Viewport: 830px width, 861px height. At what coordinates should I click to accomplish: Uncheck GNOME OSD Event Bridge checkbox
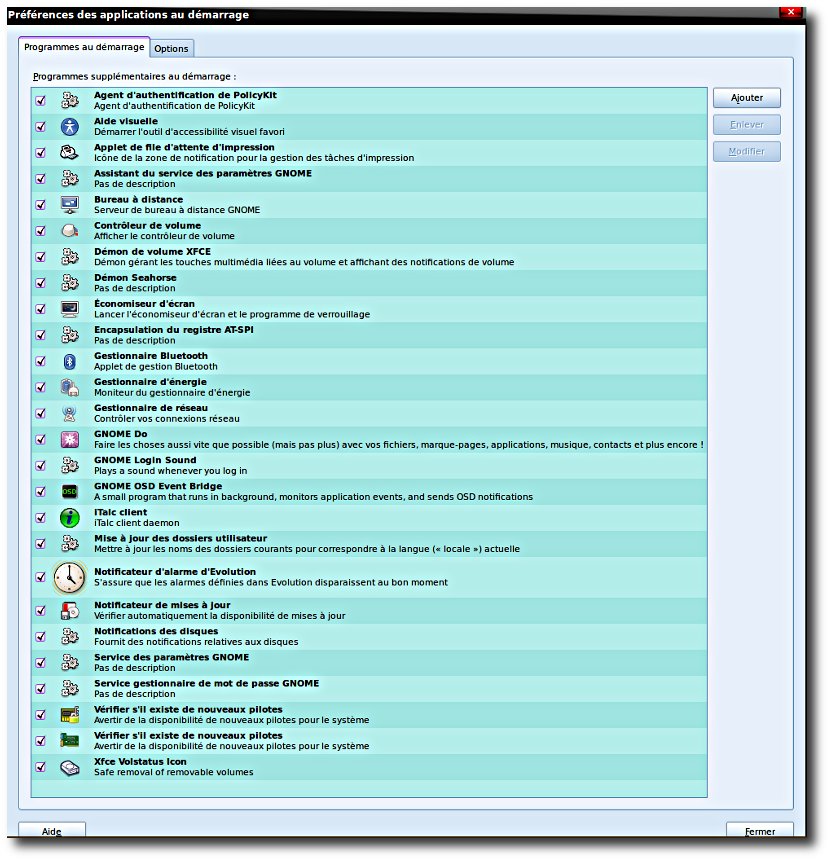click(41, 491)
